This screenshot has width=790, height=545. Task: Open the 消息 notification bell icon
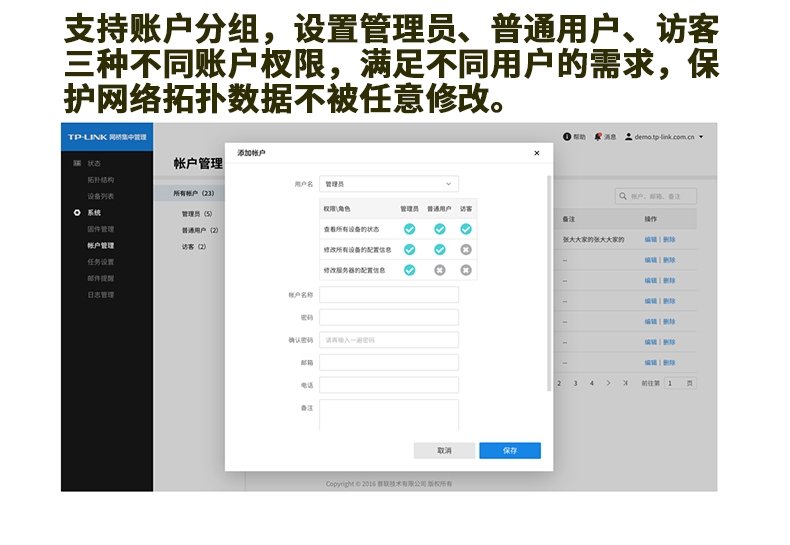pyautogui.click(x=598, y=137)
